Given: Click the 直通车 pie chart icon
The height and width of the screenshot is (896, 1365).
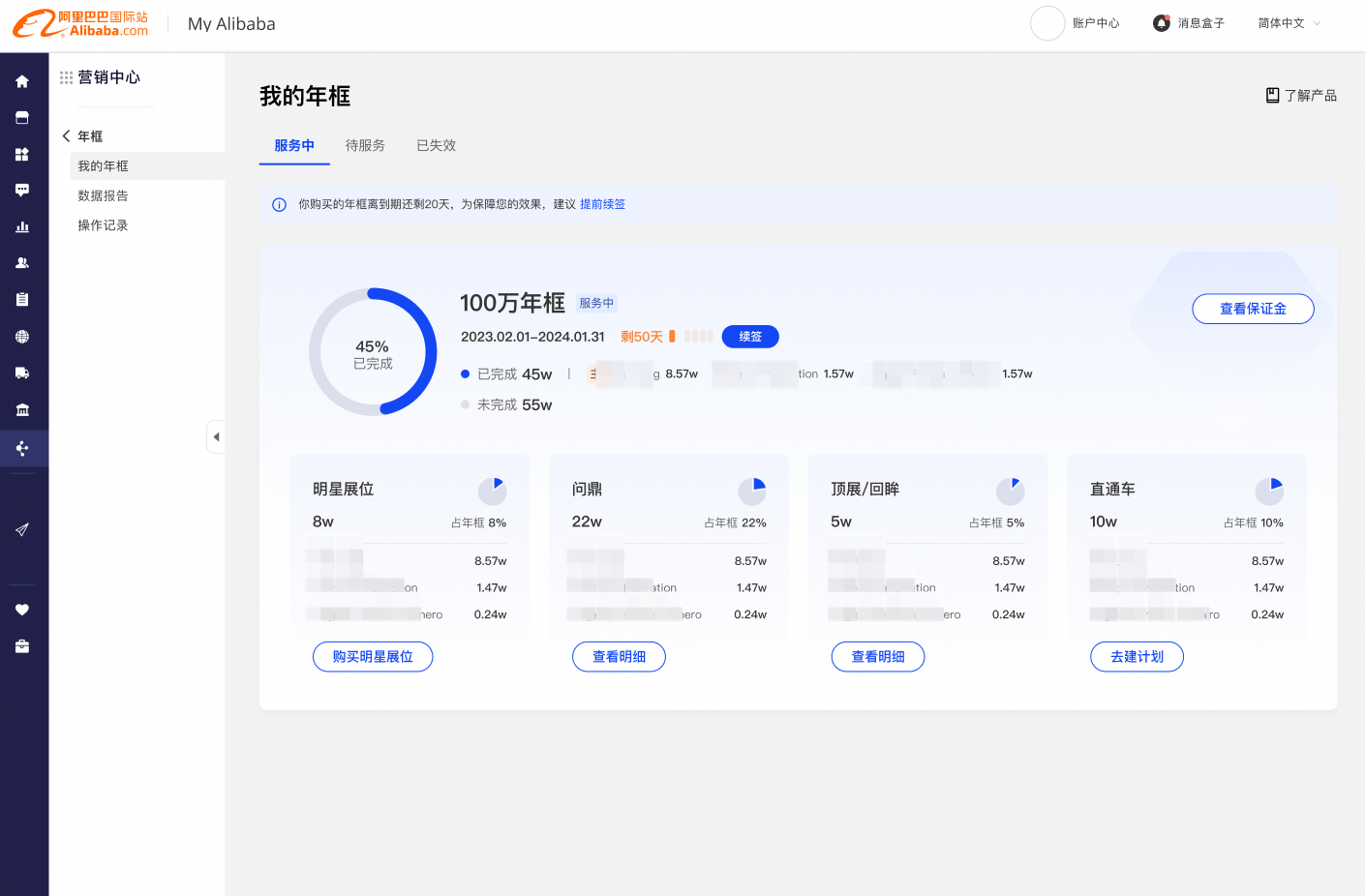Looking at the screenshot, I should click(x=1269, y=491).
